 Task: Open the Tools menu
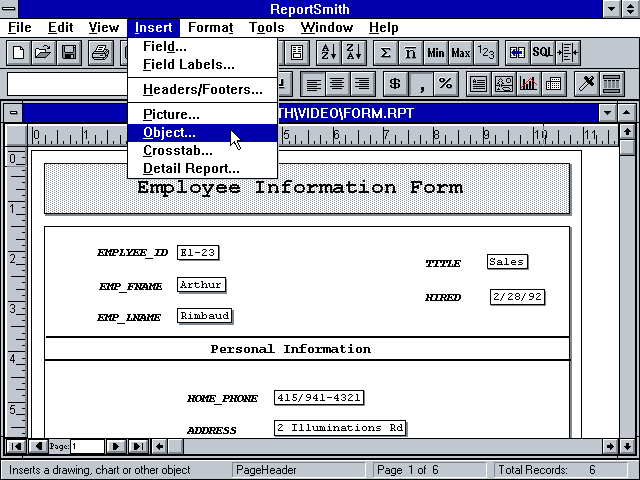pyautogui.click(x=267, y=28)
